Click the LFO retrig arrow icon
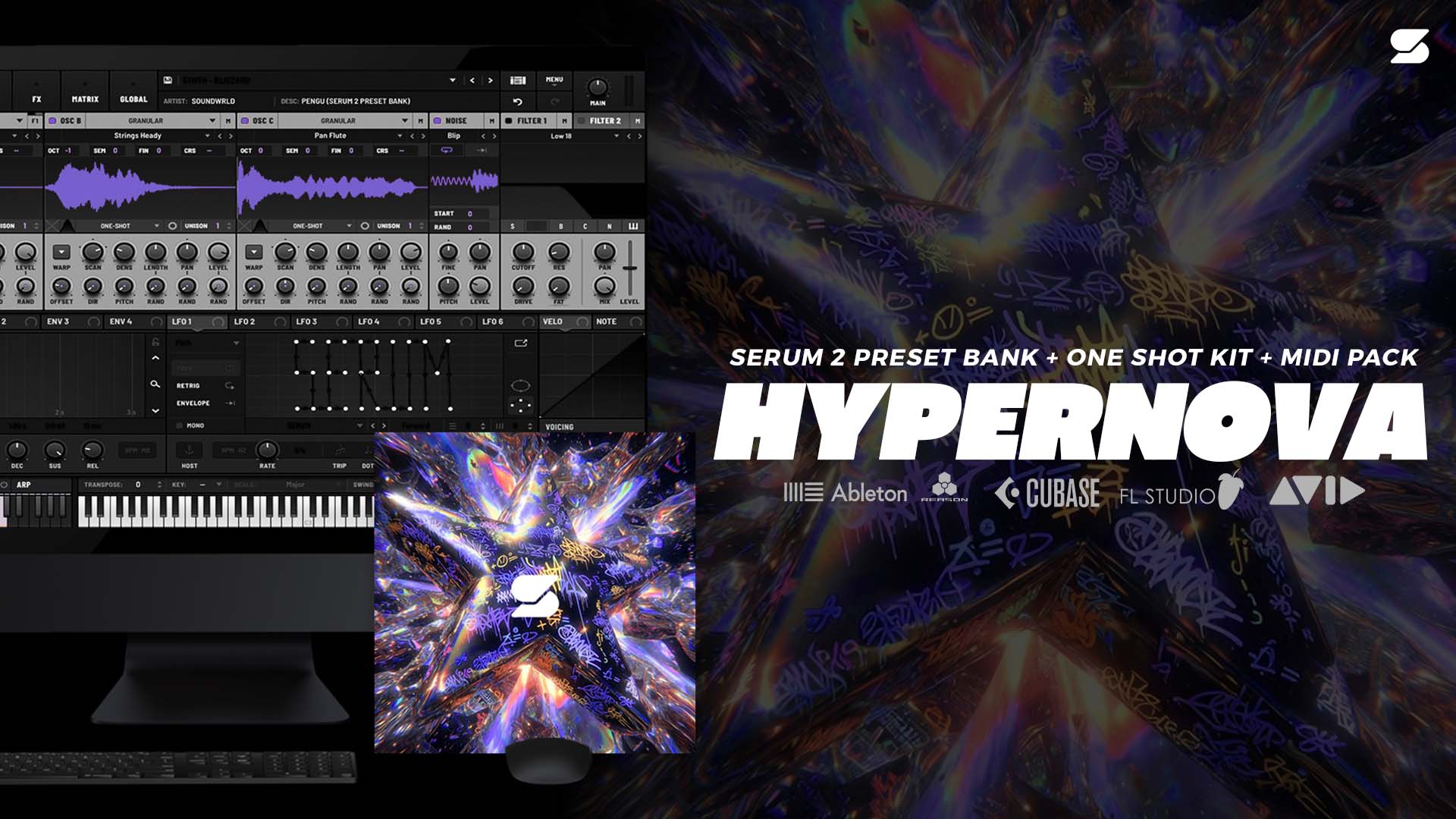Screen dimensions: 1456x819 point(229,386)
